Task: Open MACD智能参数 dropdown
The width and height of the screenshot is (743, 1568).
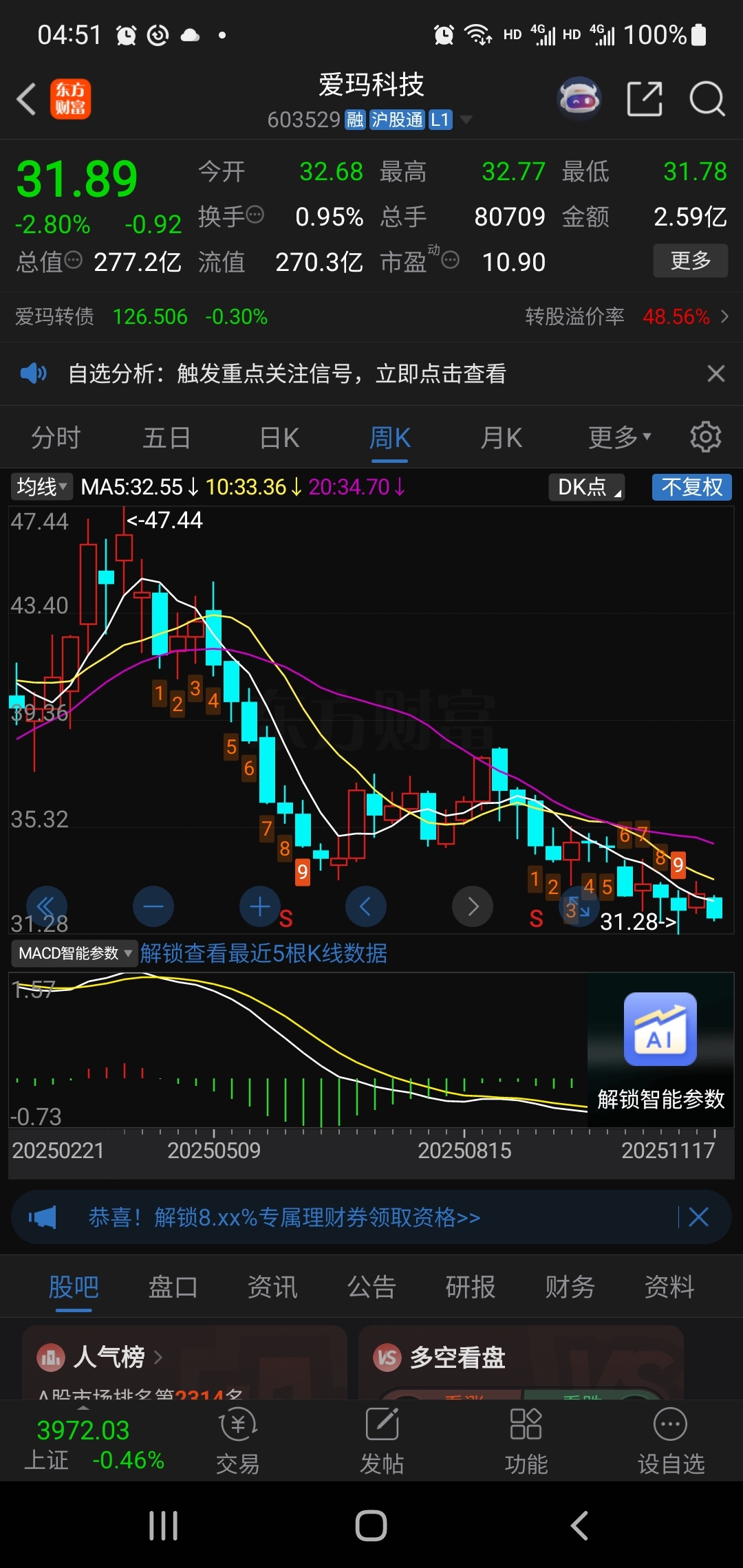Action: (74, 953)
